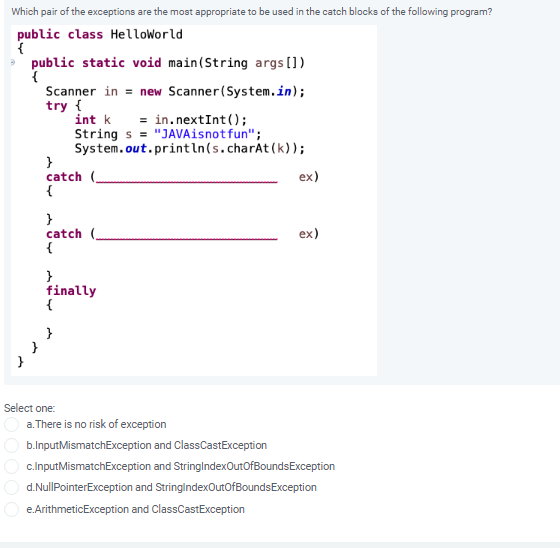Click the 'finally' keyword in code

coord(71,291)
